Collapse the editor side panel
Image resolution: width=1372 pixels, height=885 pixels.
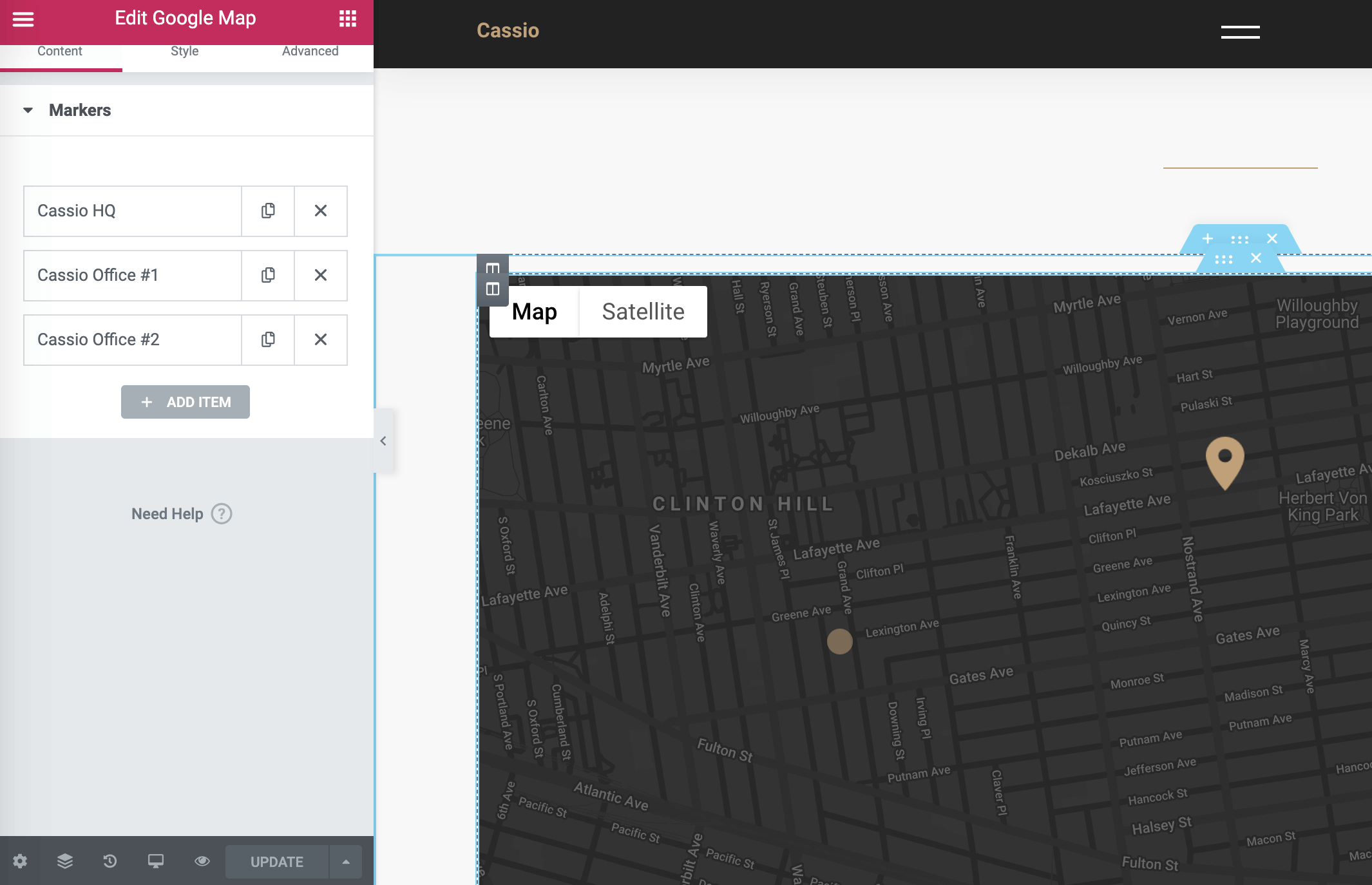(383, 441)
